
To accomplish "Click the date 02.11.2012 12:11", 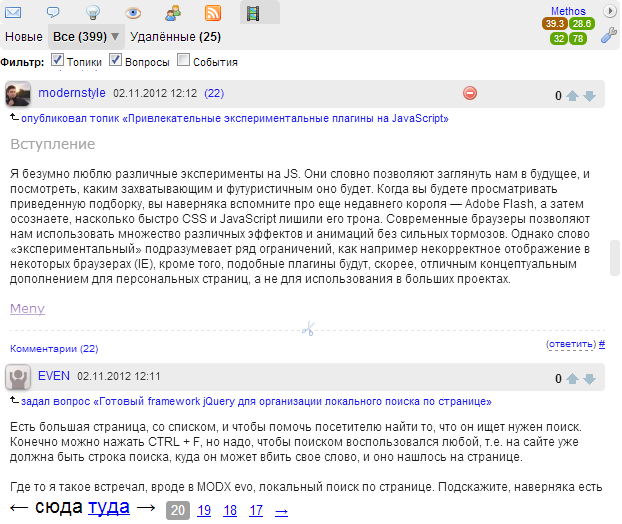I will (x=119, y=376).
